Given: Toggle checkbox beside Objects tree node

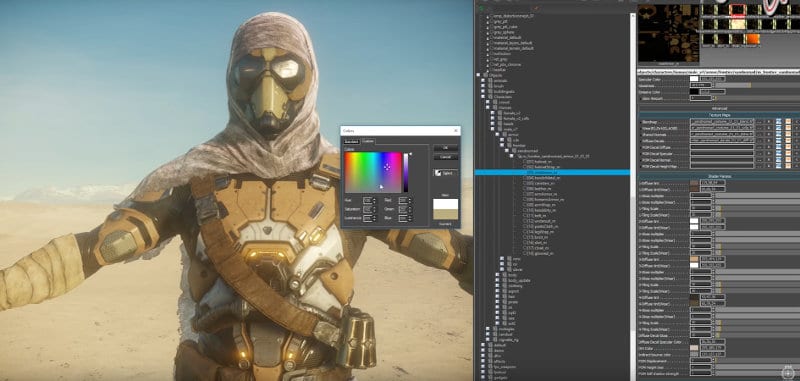Looking at the screenshot, I should 478,75.
